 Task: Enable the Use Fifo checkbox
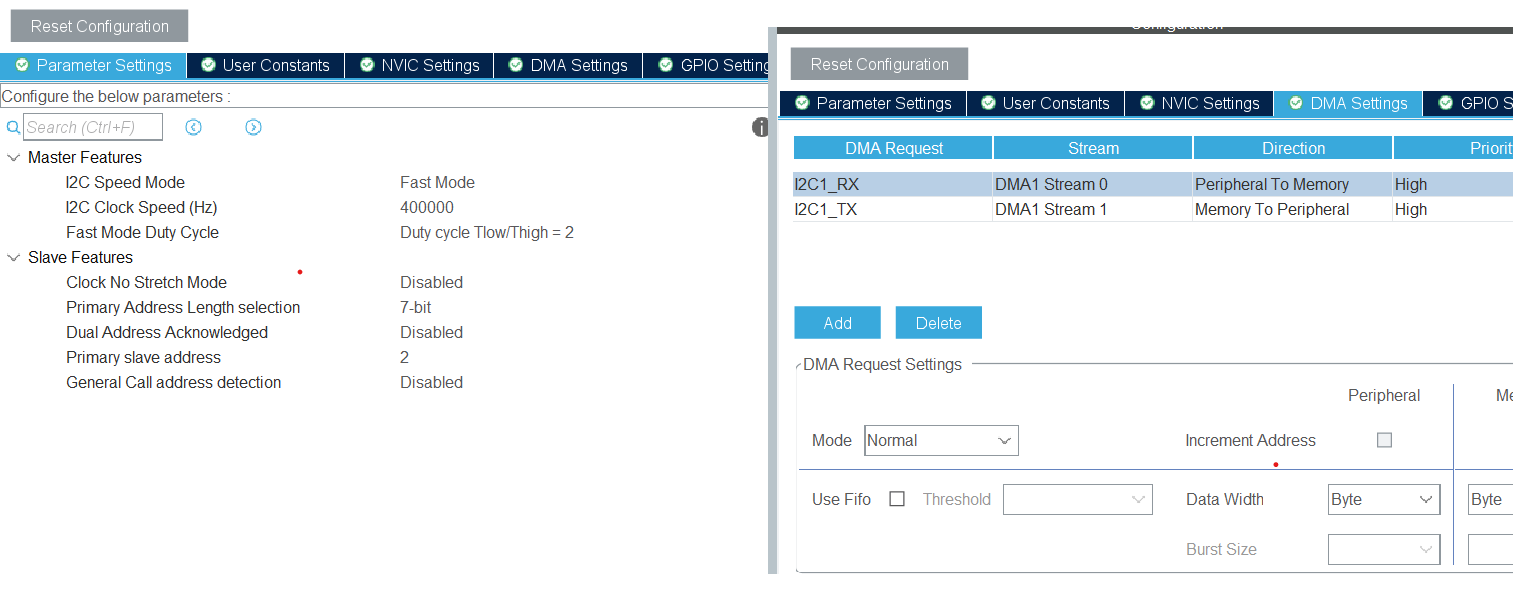(897, 499)
